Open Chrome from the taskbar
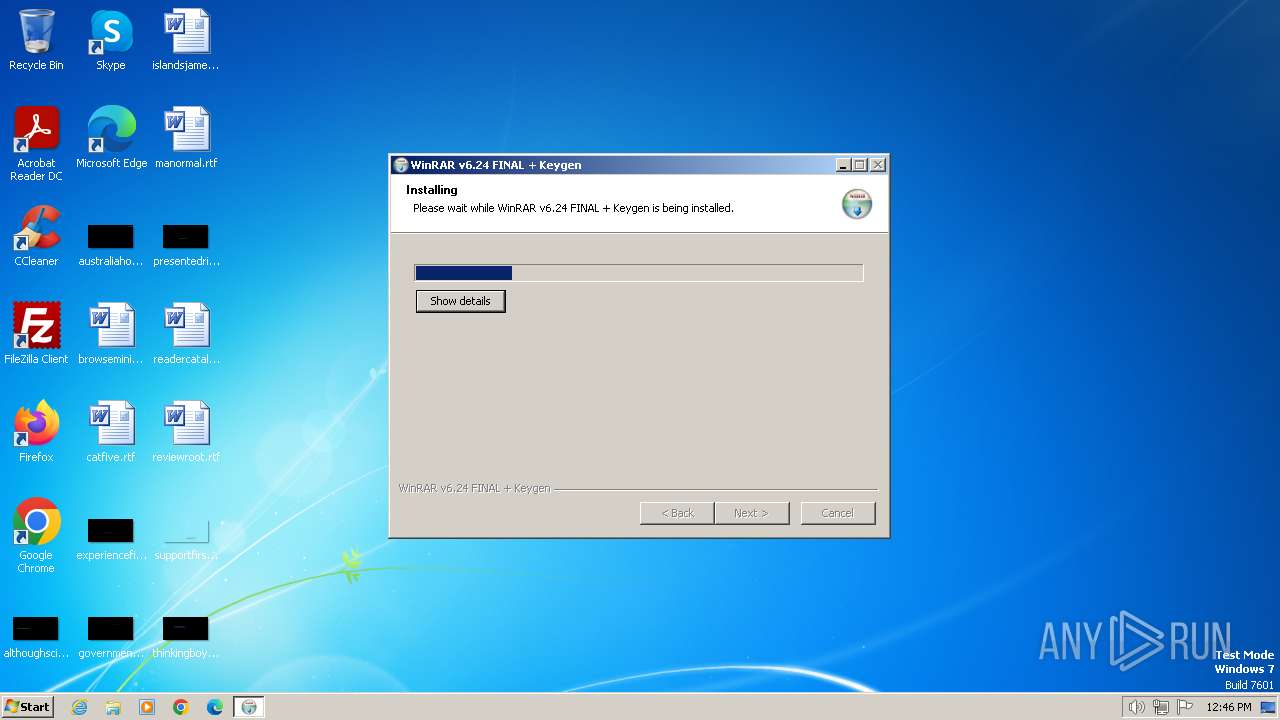The width and height of the screenshot is (1280, 720). pos(181,707)
